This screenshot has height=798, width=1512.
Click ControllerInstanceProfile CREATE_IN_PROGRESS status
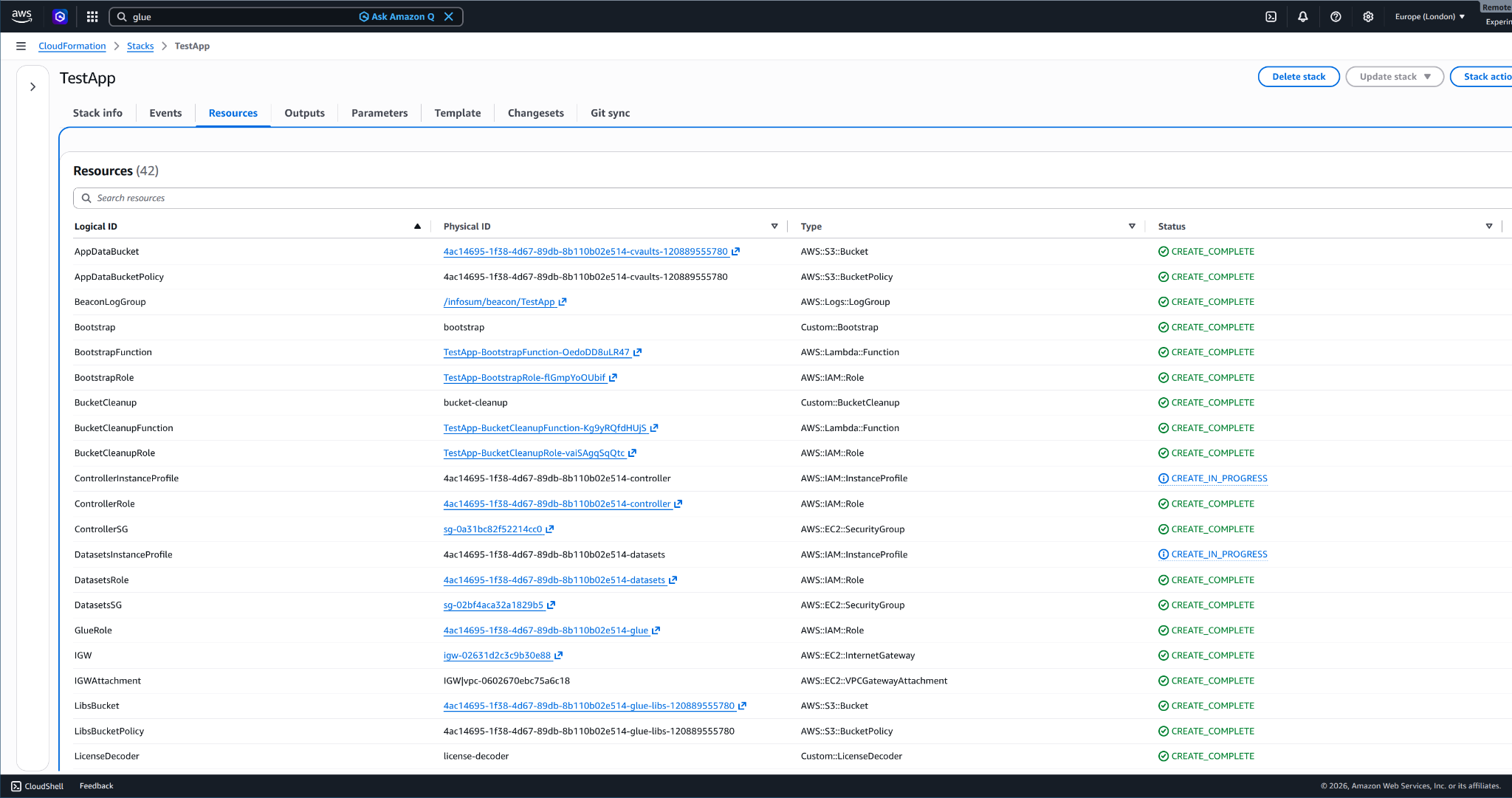[1213, 478]
